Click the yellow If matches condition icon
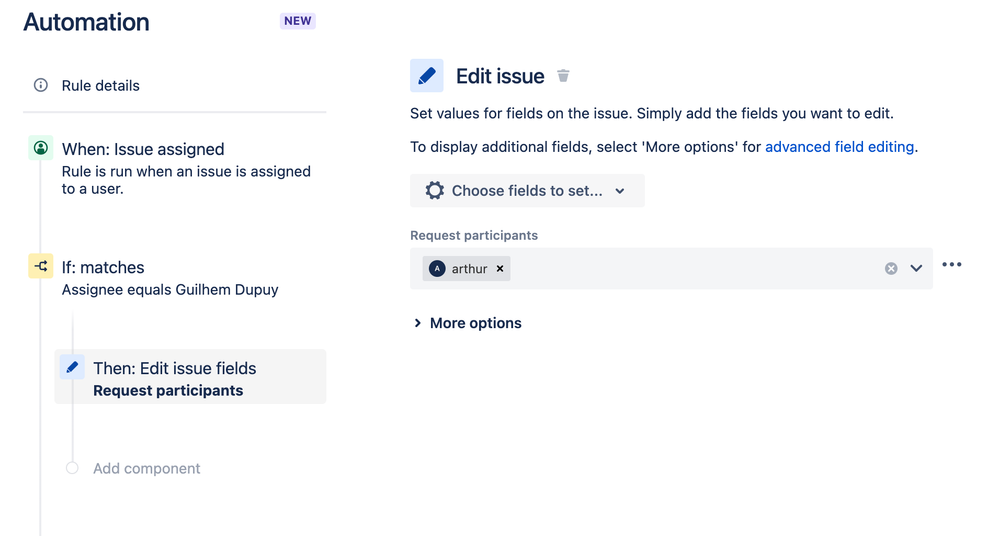 pyautogui.click(x=41, y=266)
